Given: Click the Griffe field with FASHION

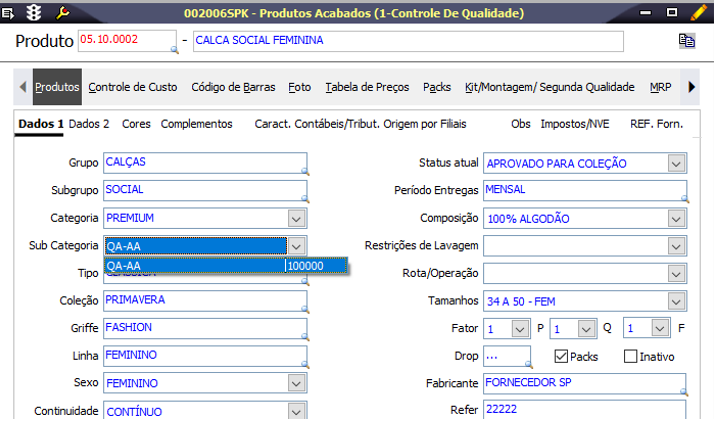Looking at the screenshot, I should coord(205,328).
